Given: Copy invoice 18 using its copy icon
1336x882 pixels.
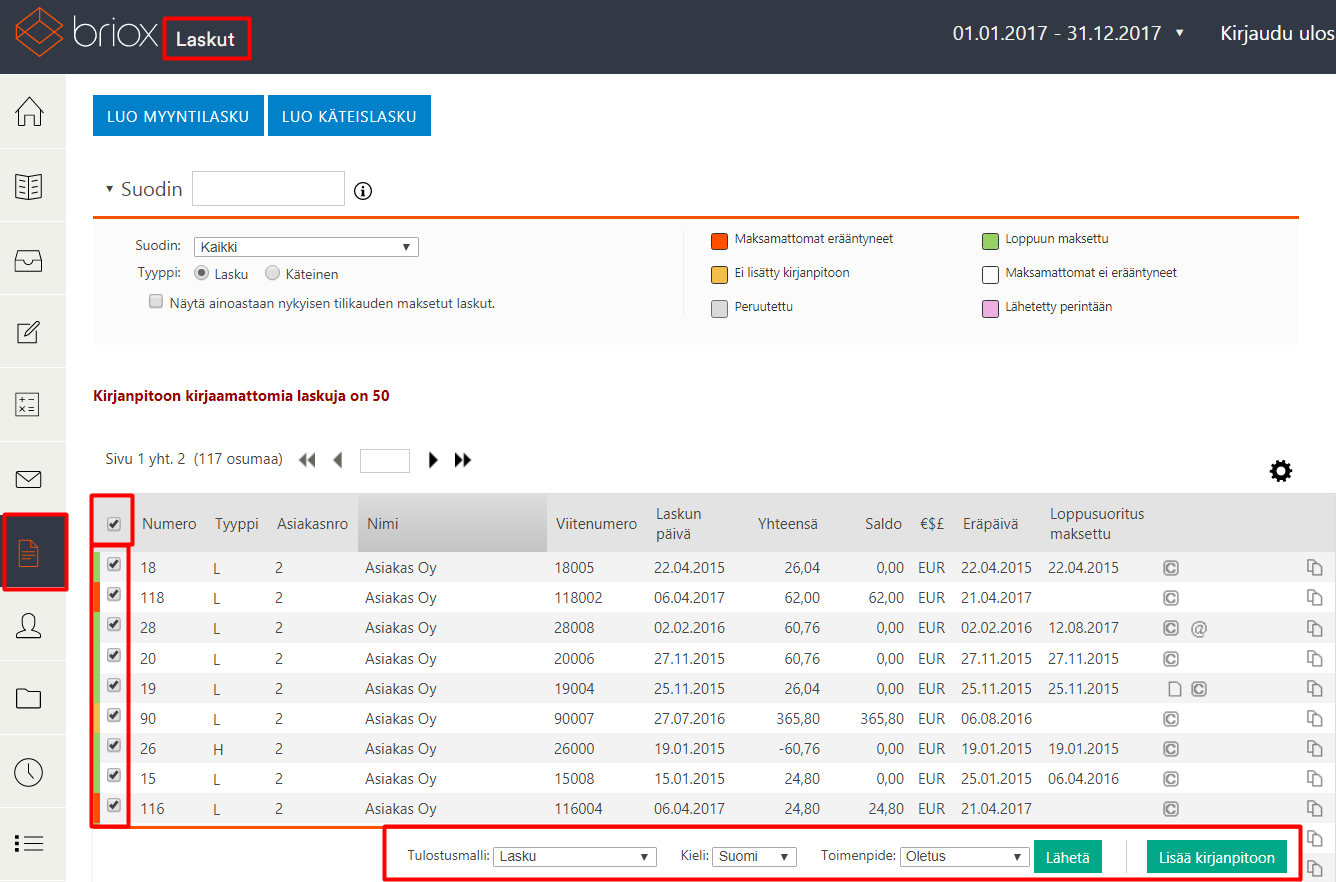Looking at the screenshot, I should click(1315, 568).
